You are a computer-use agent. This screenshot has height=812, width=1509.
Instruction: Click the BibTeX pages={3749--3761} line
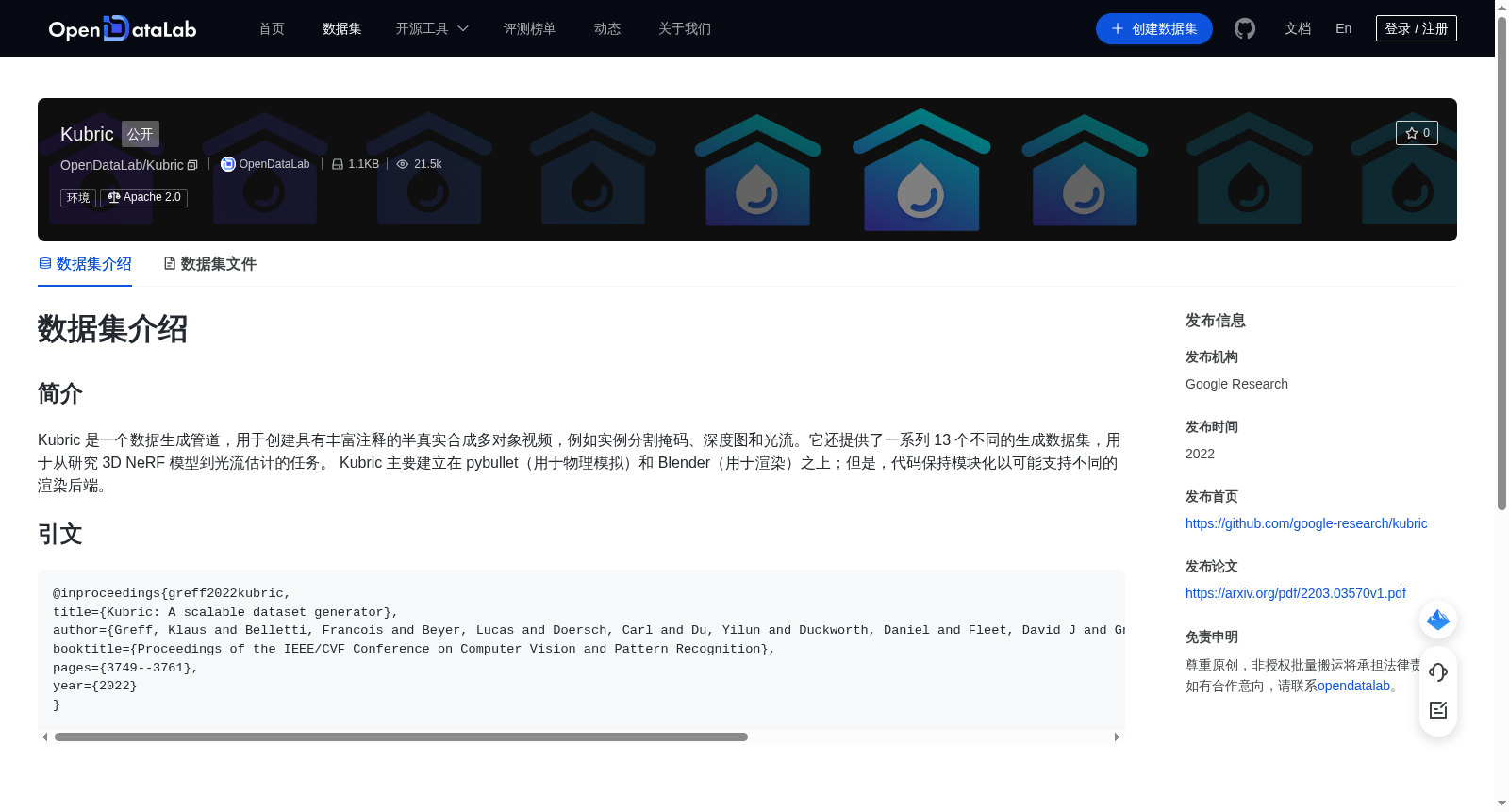click(x=125, y=668)
